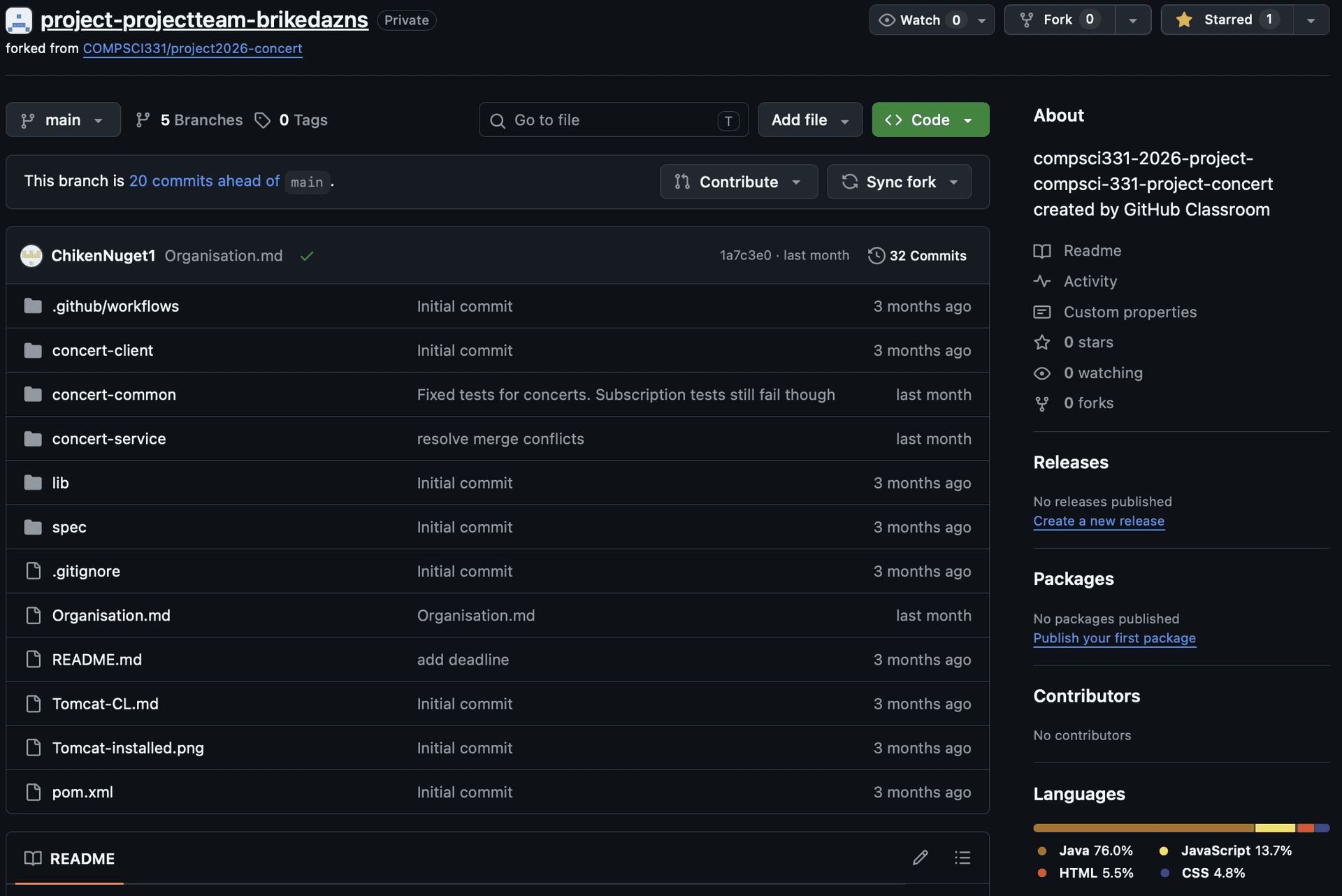Click the star icon beside 0 stars
This screenshot has width=1342, height=896.
tap(1042, 342)
